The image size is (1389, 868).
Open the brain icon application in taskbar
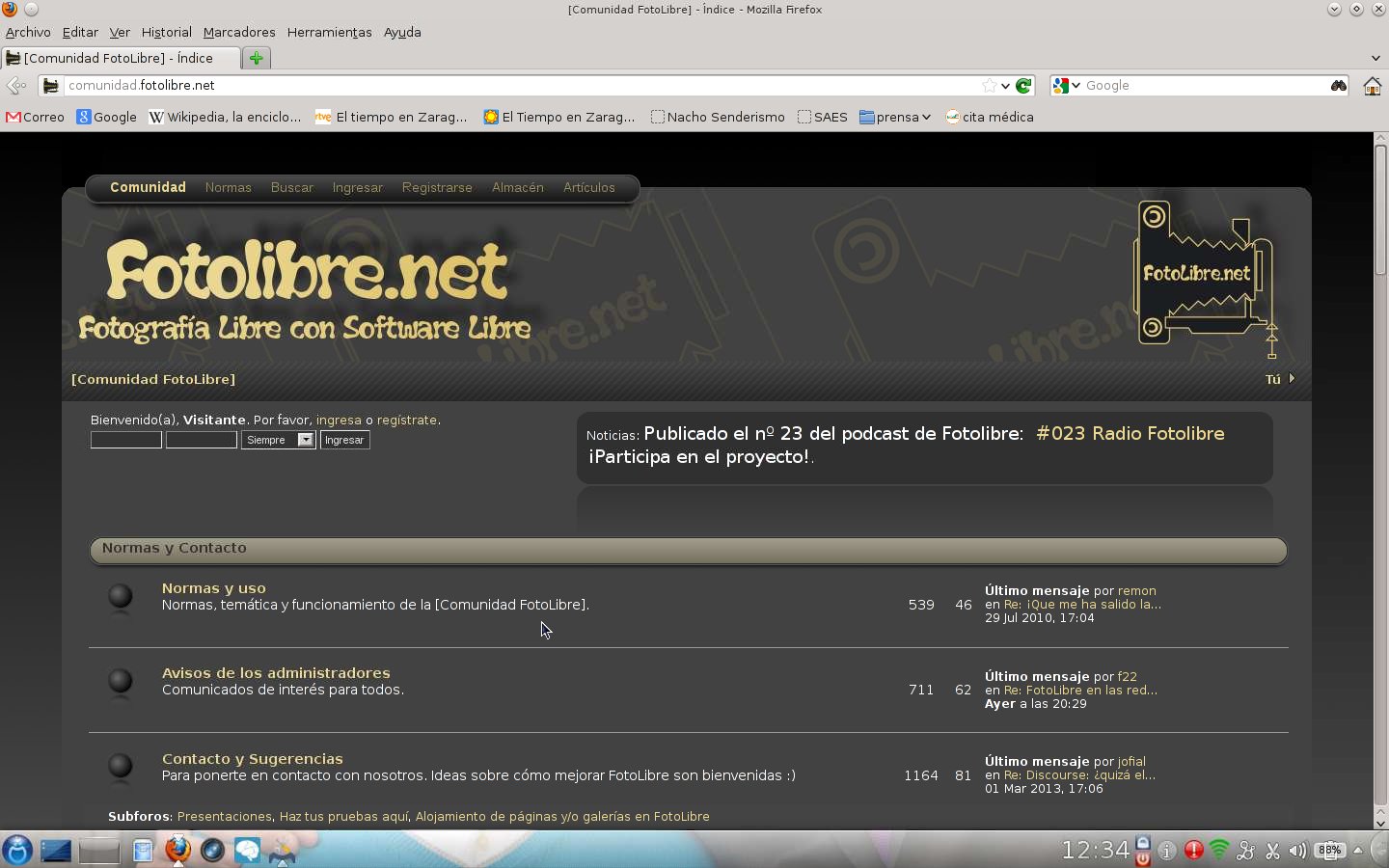248,850
